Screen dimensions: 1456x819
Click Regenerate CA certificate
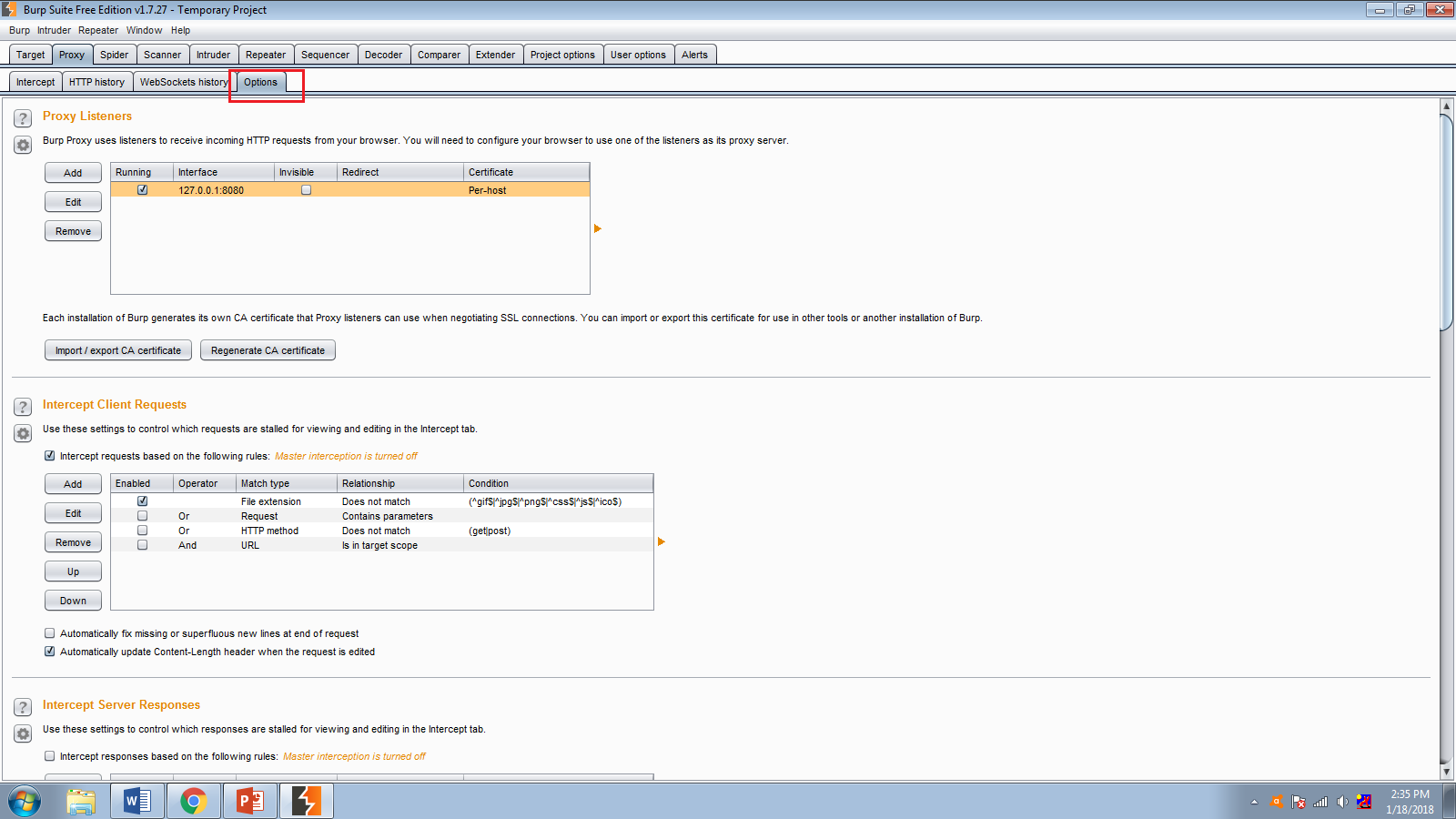[268, 350]
